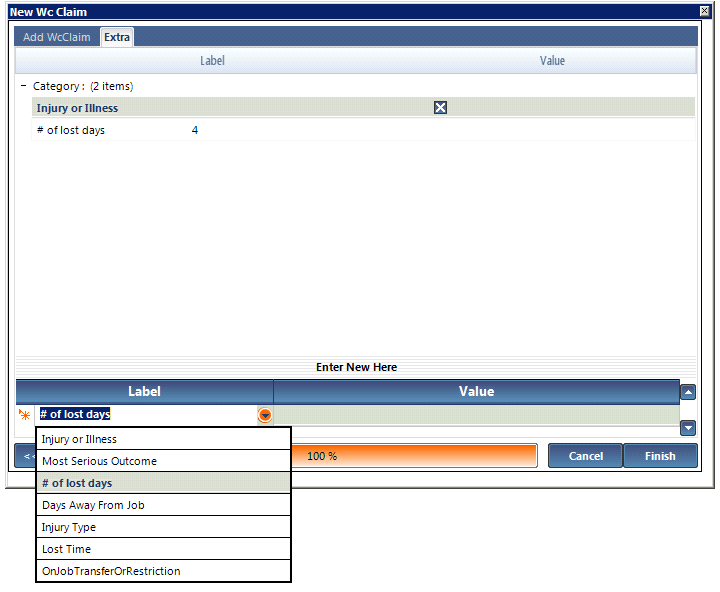Click the scroll down arrow beside new row

click(688, 428)
